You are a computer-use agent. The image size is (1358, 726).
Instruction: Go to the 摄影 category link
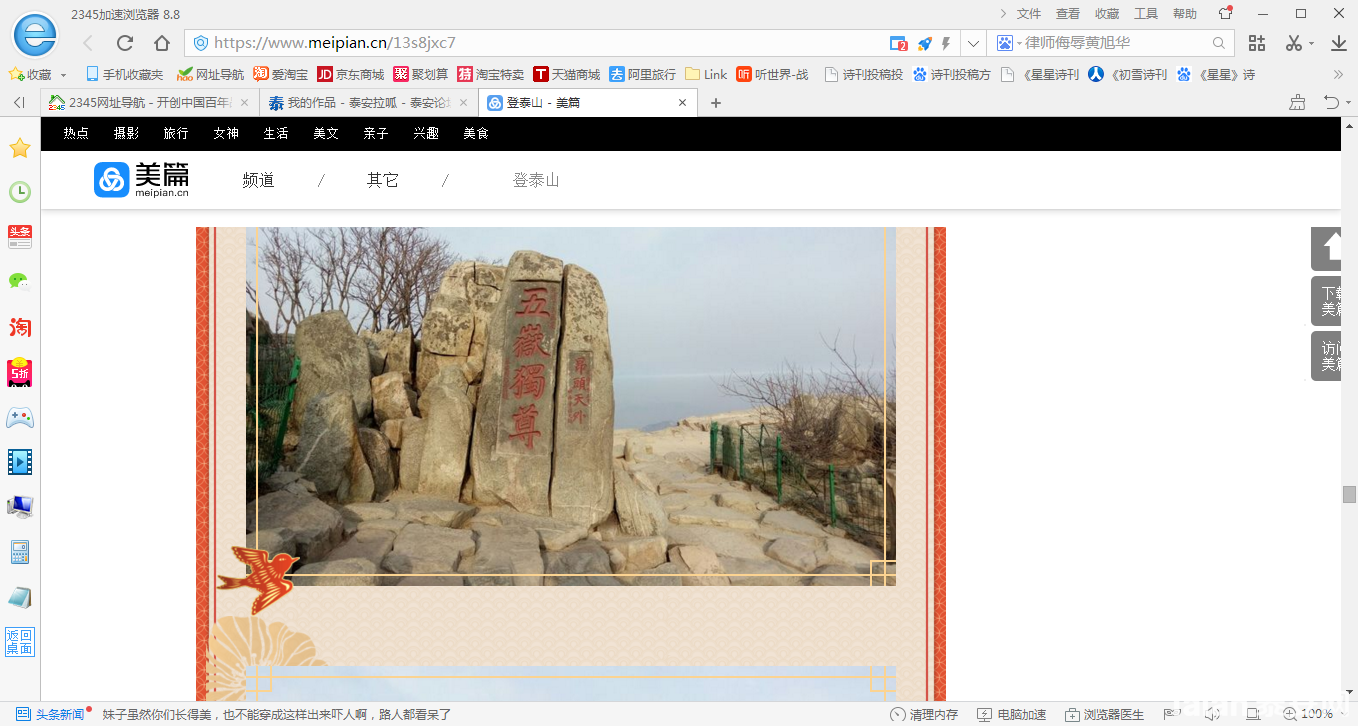[x=126, y=133]
